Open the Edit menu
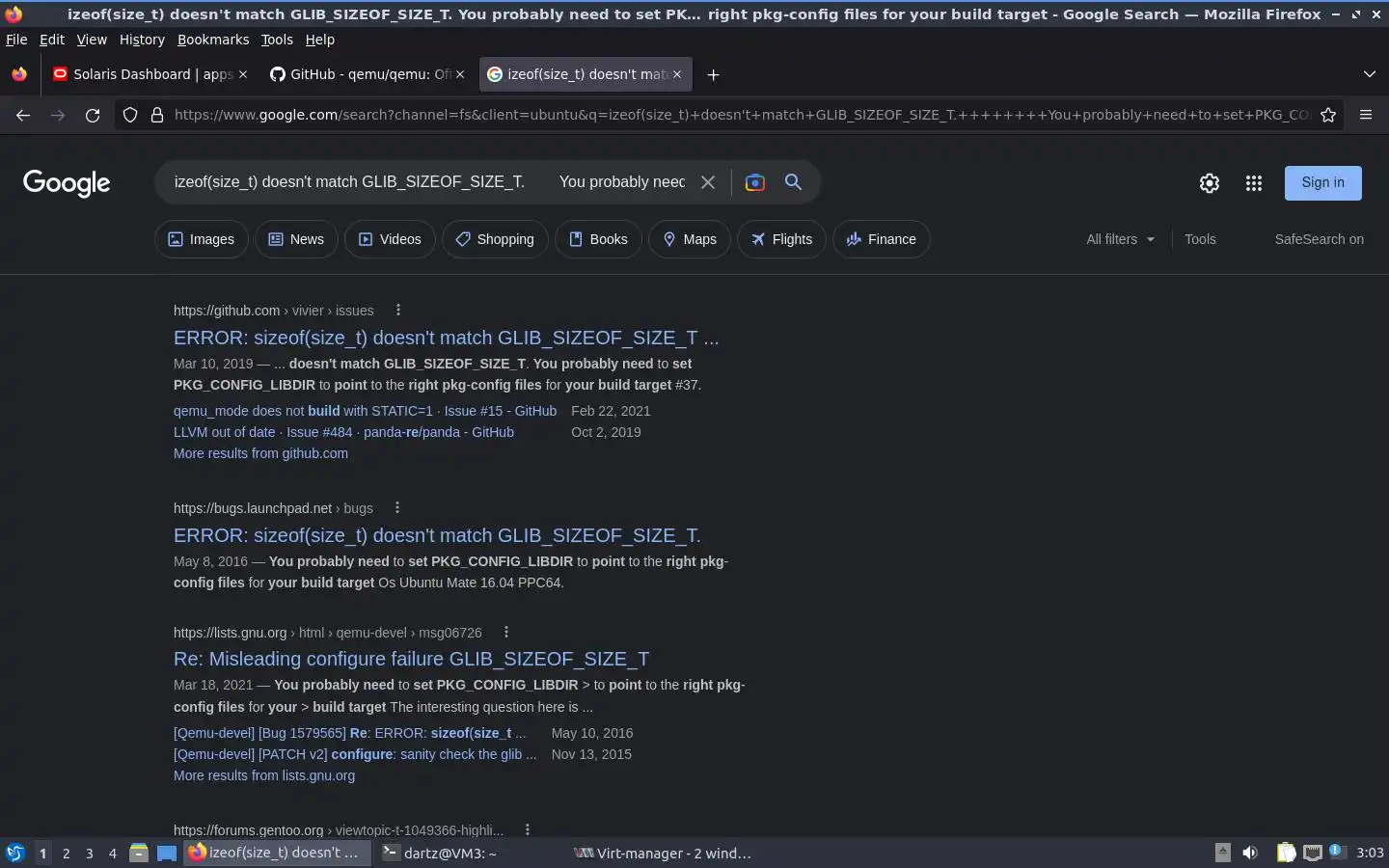The width and height of the screenshot is (1389, 868). pyautogui.click(x=52, y=40)
